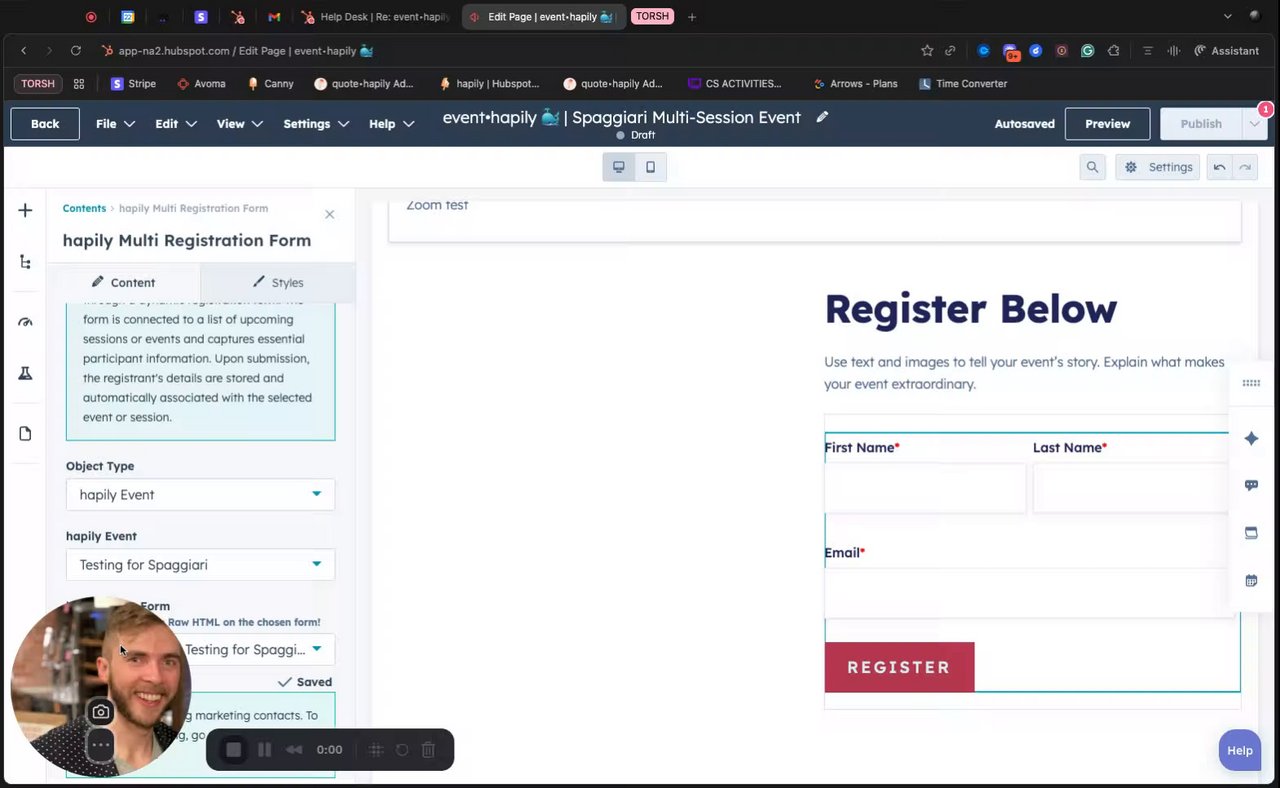
Task: Click the redo arrow button
Action: pos(1245,167)
